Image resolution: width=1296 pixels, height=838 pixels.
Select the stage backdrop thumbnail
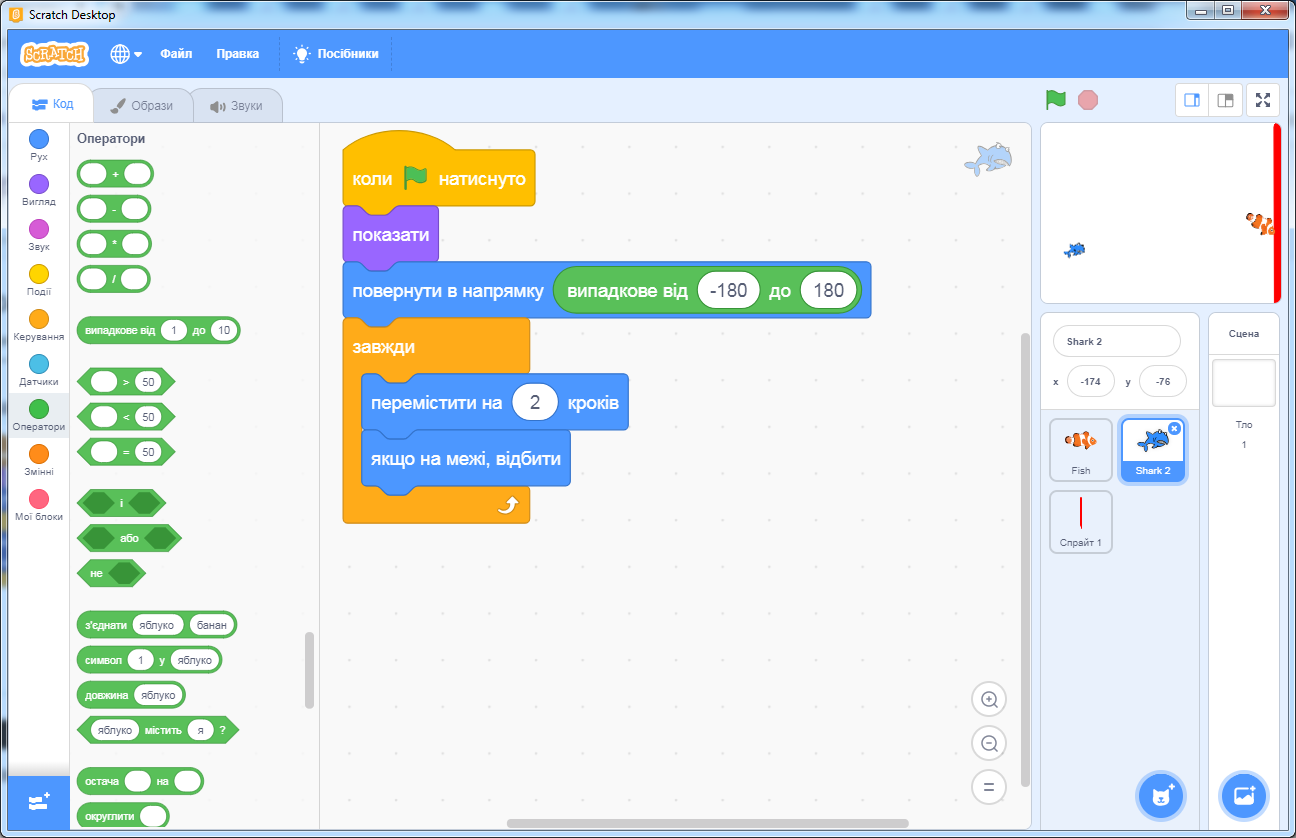(x=1244, y=383)
